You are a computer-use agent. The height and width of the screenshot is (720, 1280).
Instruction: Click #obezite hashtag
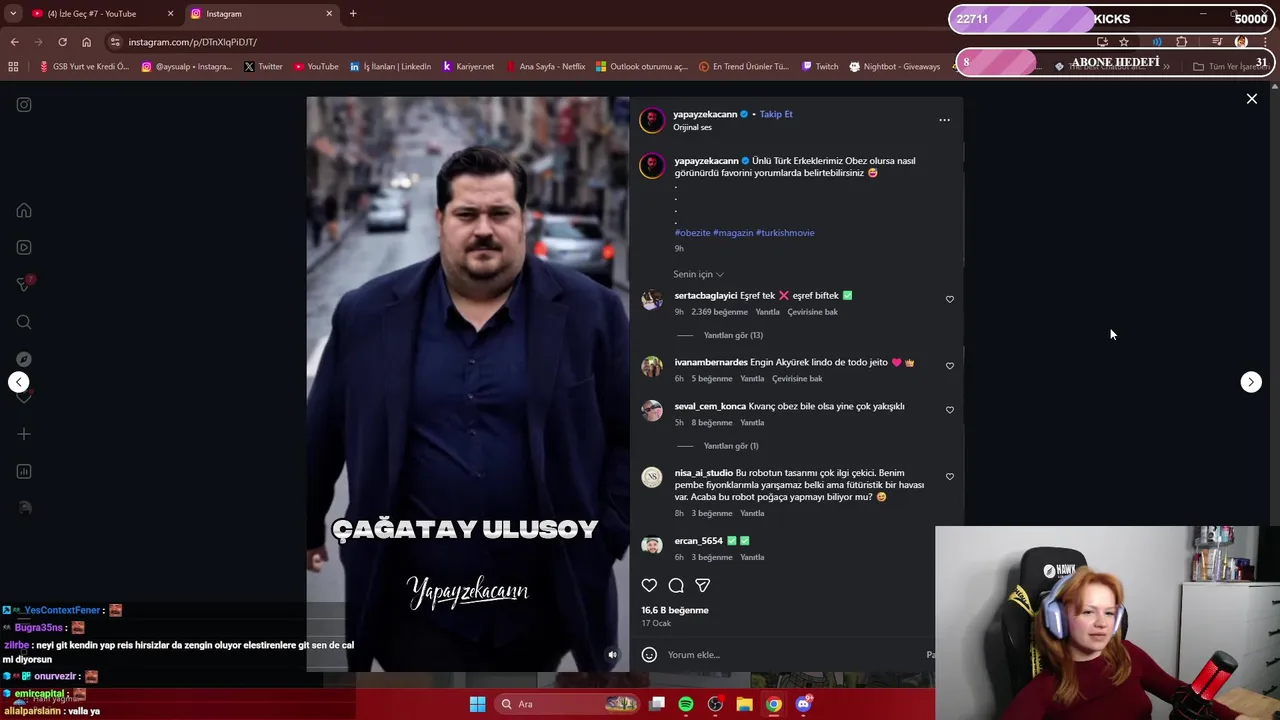[x=692, y=233]
